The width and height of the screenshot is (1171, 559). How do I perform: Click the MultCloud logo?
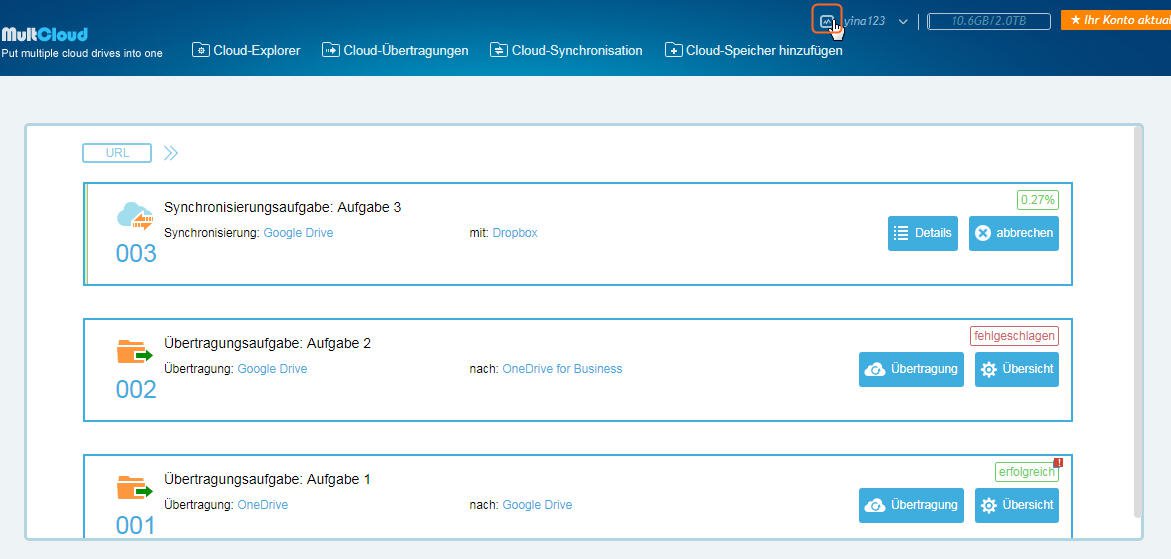(45, 34)
